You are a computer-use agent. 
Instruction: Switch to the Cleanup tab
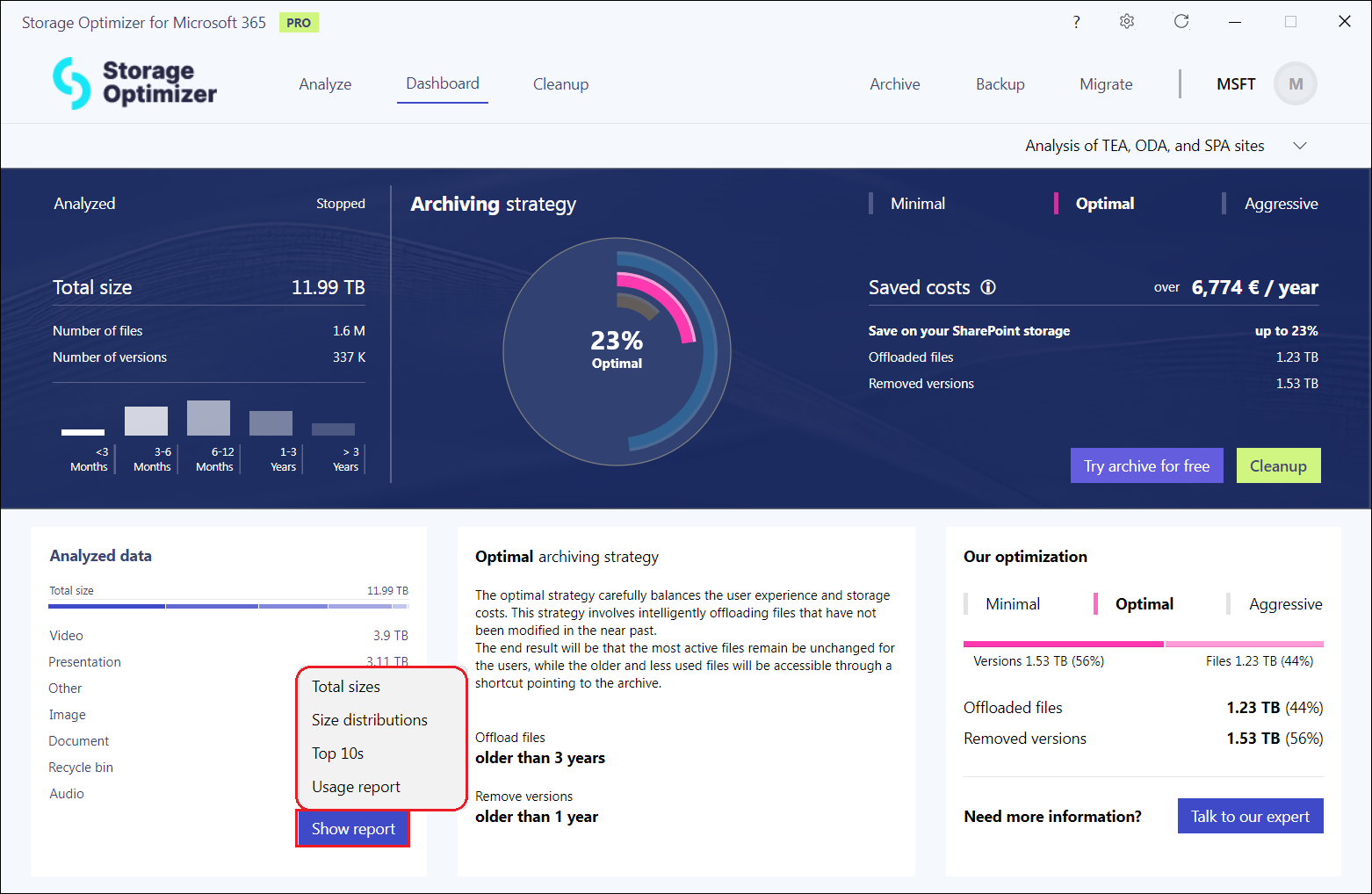tap(560, 84)
